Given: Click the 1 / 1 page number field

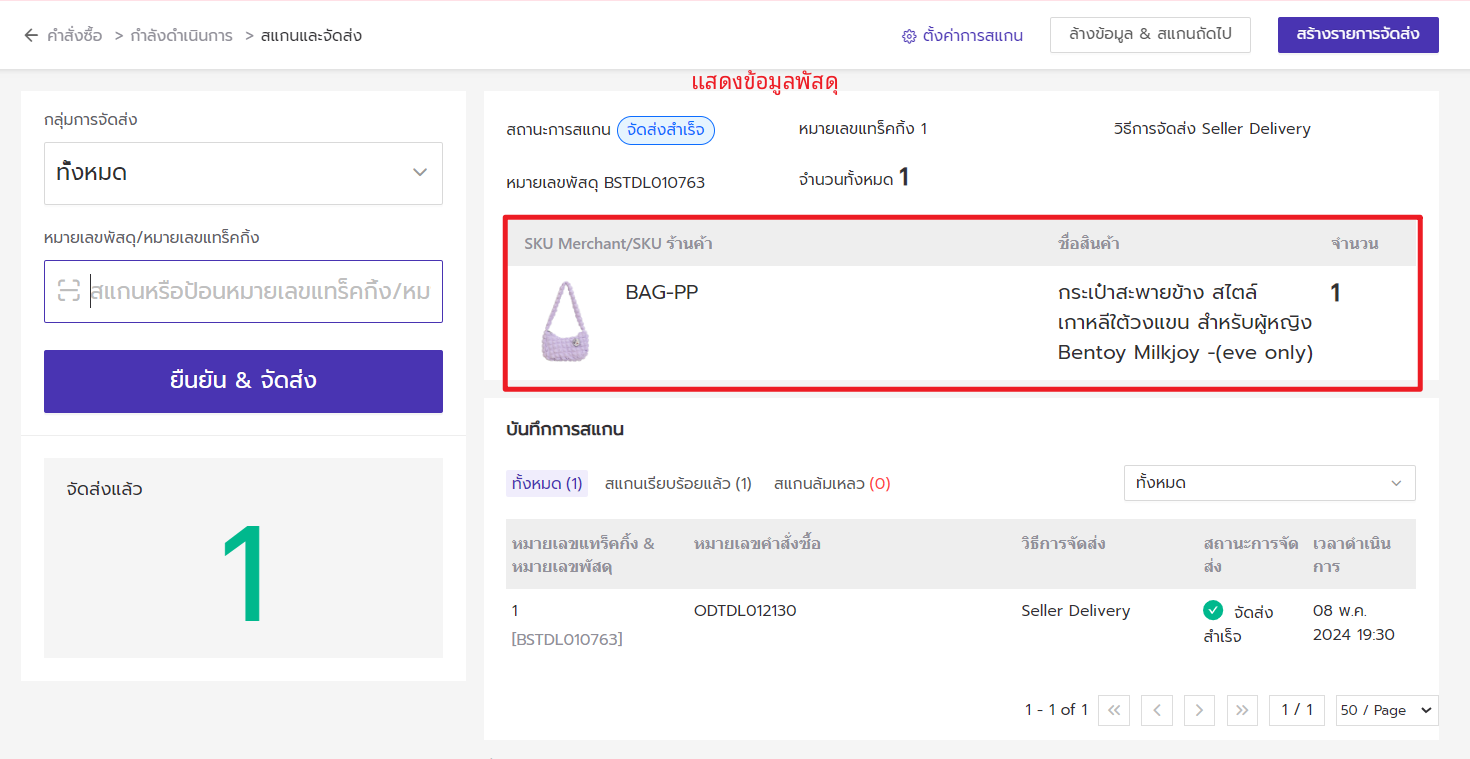Looking at the screenshot, I should coord(1297,710).
